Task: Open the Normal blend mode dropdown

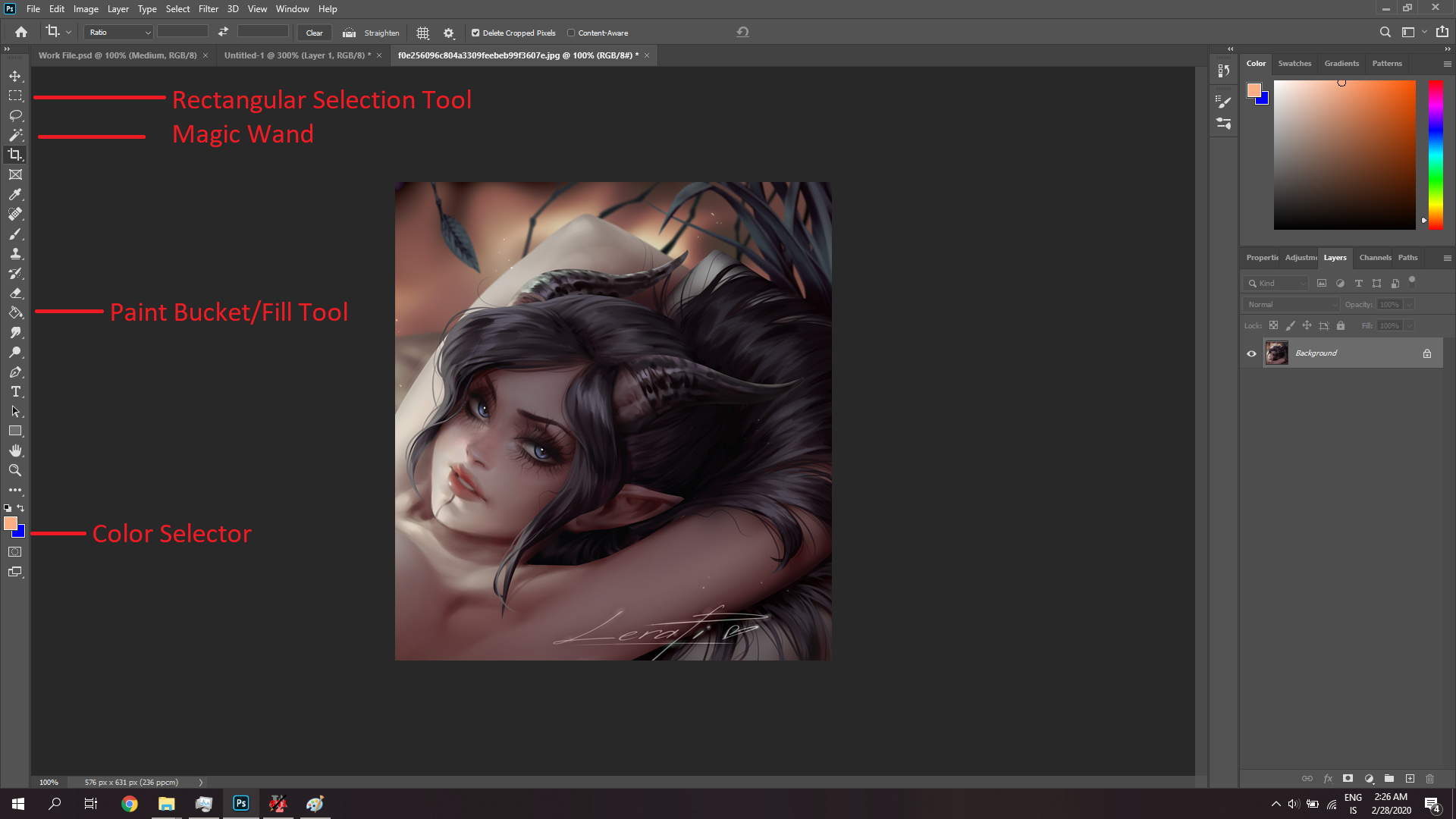Action: pos(1291,304)
